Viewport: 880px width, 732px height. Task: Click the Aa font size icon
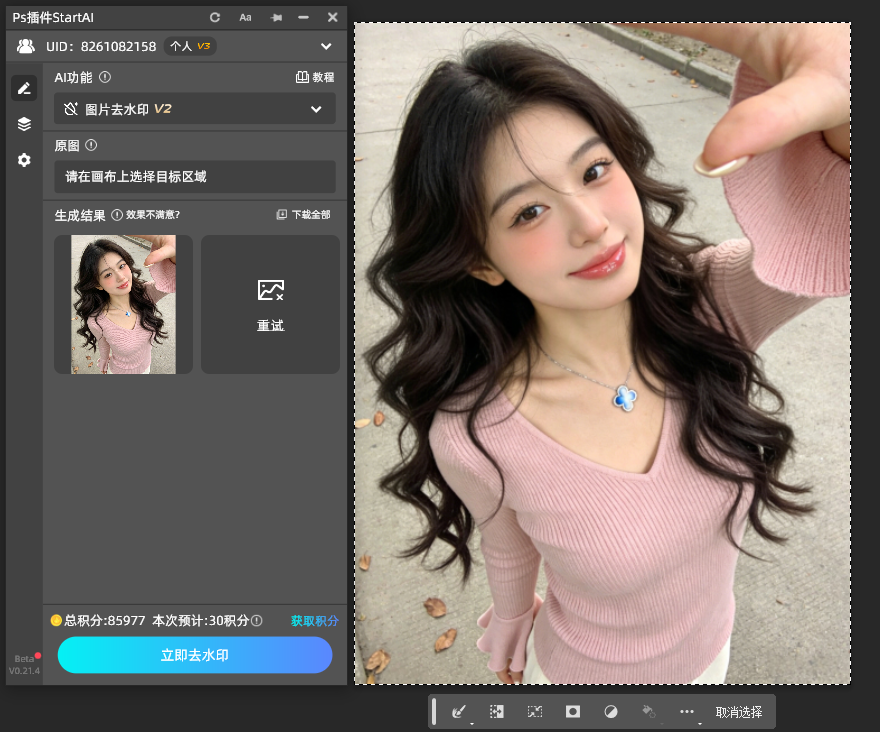245,17
